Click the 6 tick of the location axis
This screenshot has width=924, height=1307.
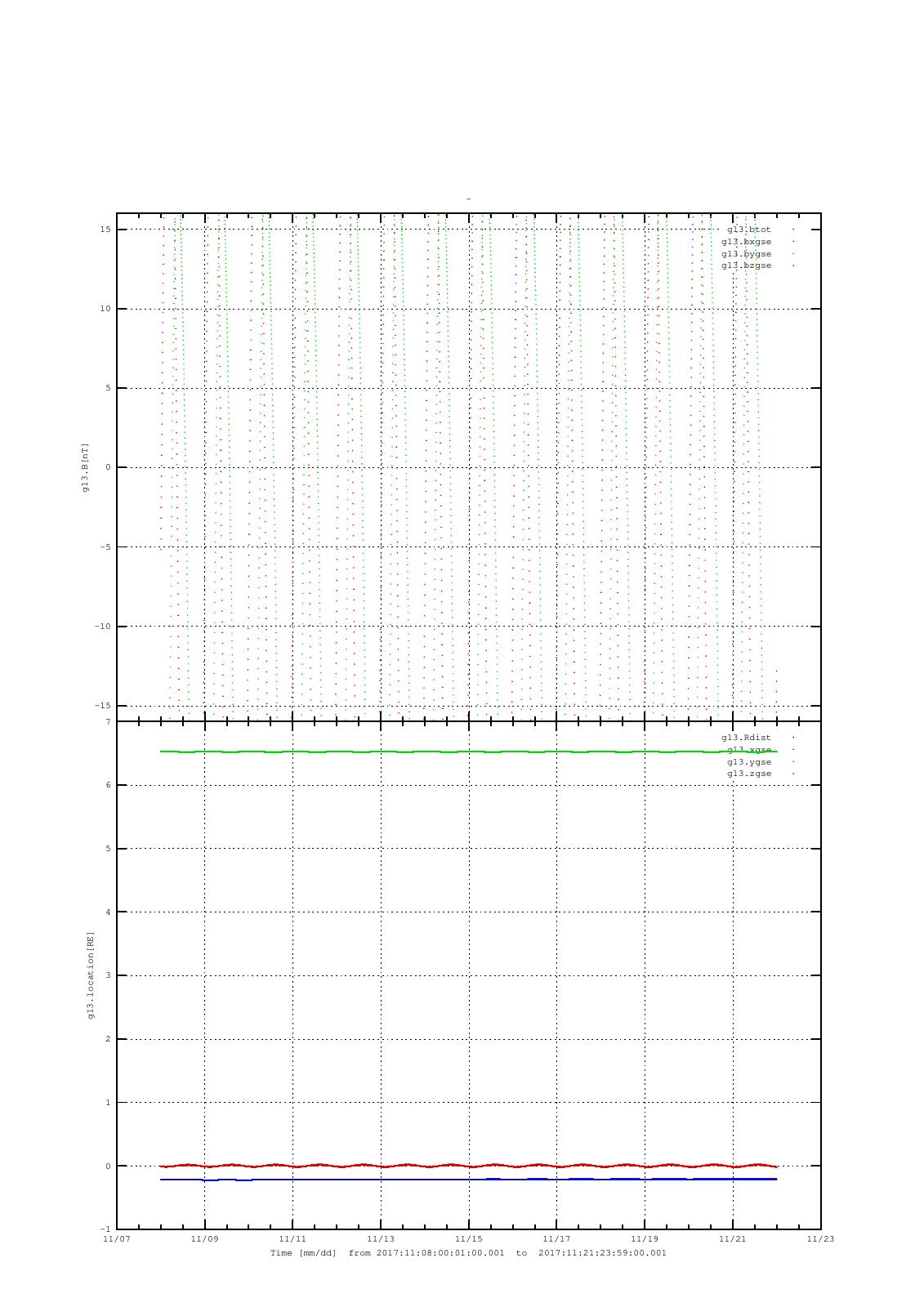[108, 785]
